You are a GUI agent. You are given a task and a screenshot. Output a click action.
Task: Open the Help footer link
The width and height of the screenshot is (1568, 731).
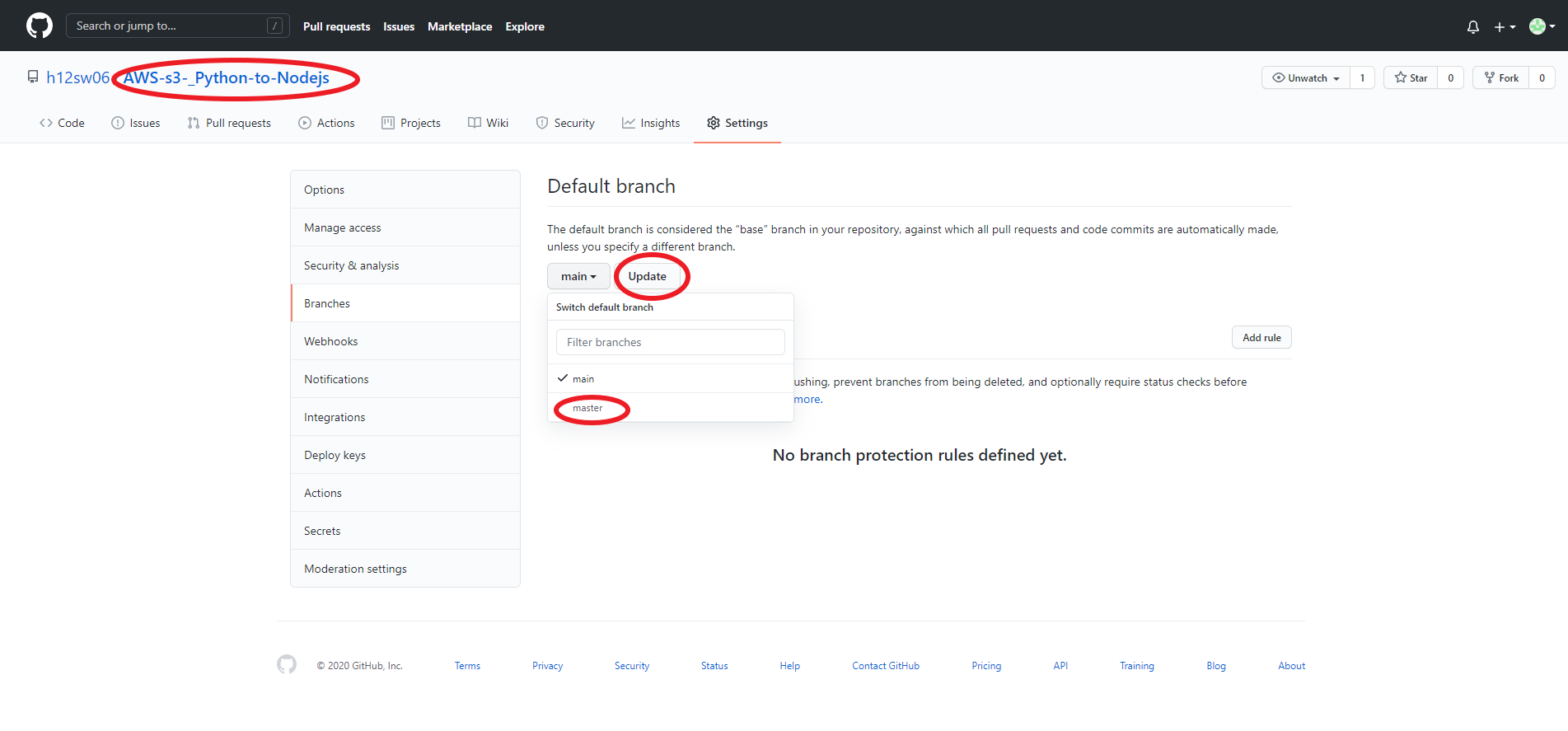point(789,666)
